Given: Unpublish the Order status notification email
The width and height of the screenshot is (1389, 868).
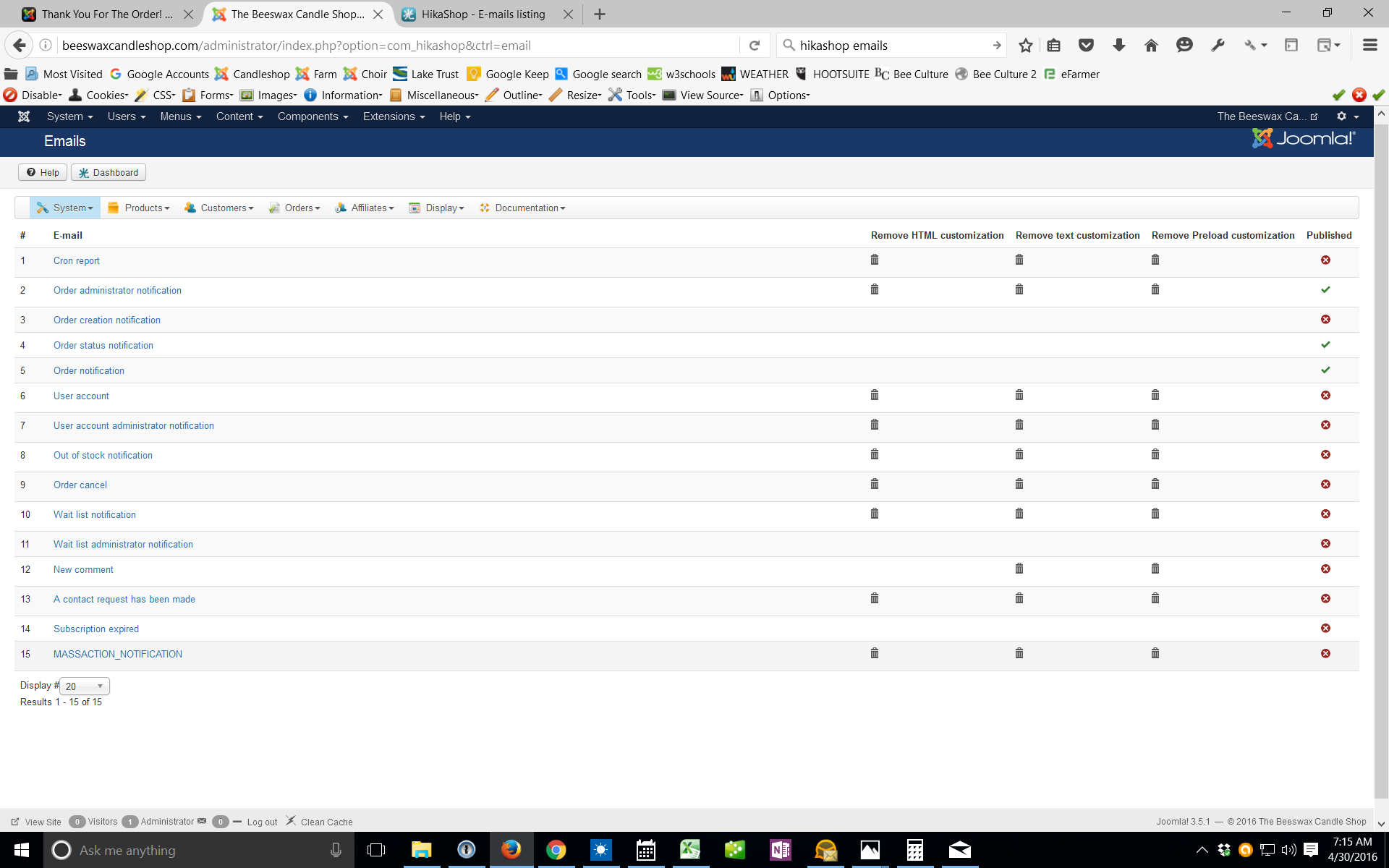Looking at the screenshot, I should click(x=1325, y=344).
